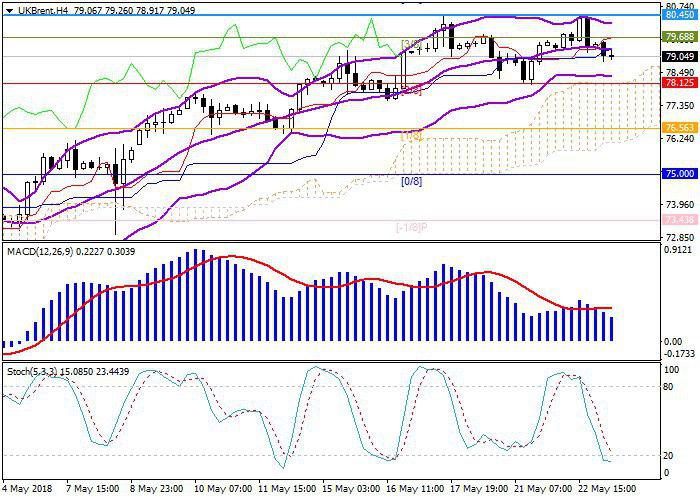Click the dark blue 75.000 level tag

[x=680, y=174]
